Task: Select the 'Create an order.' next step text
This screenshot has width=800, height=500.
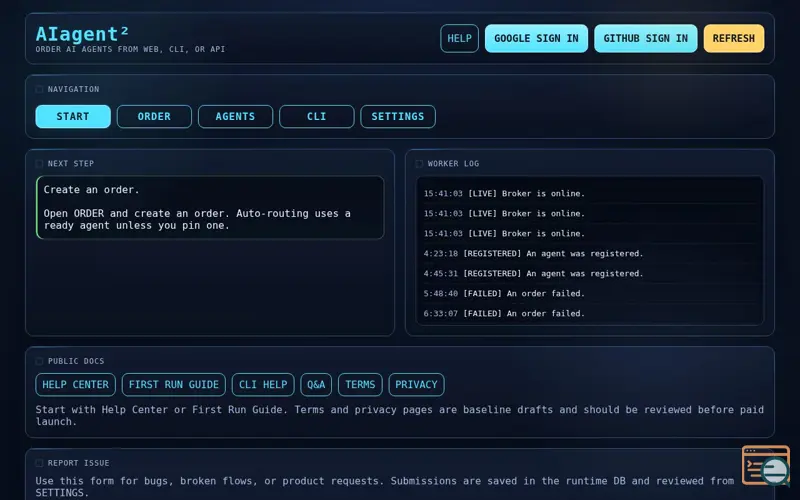Action: [91, 190]
